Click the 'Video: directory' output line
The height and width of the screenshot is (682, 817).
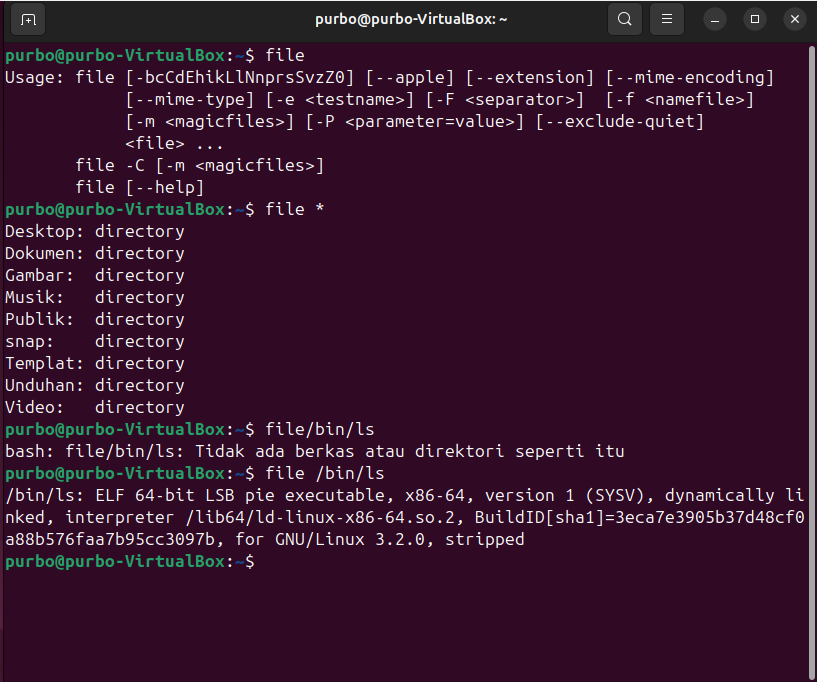click(x=95, y=407)
